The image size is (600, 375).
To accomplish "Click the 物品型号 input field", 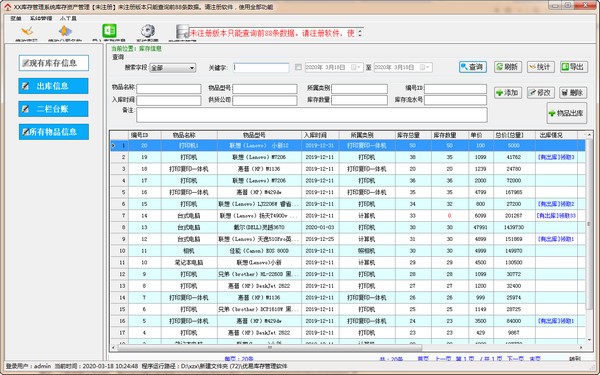I will pyautogui.click(x=264, y=89).
